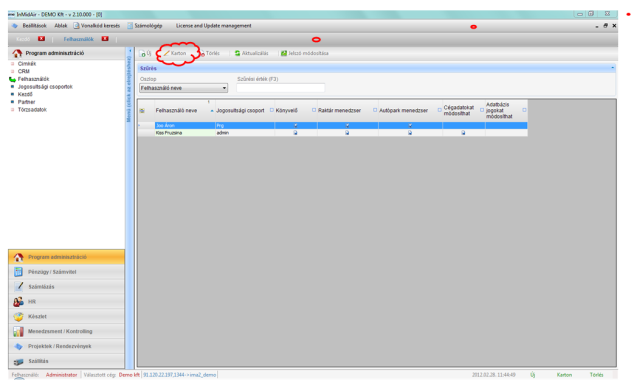The height and width of the screenshot is (385, 634).
Task: Click Karton in the status bar
Action: pos(564,375)
